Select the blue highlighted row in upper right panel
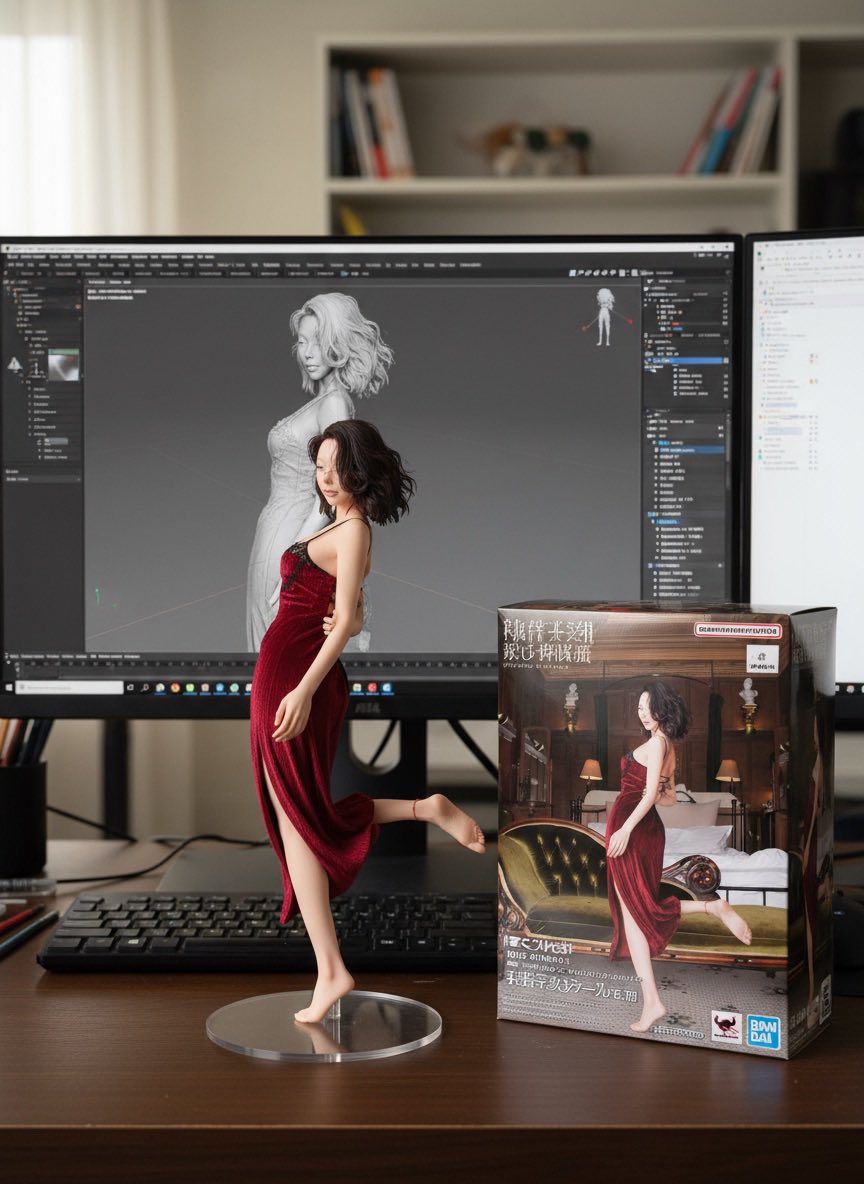The width and height of the screenshot is (864, 1184). 687,361
